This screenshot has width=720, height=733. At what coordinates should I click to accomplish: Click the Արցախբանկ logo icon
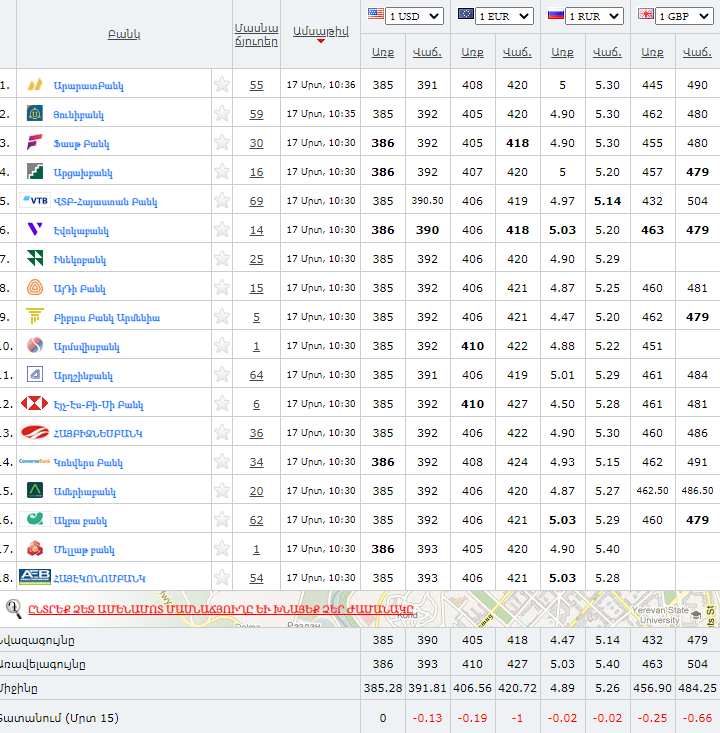pos(35,172)
